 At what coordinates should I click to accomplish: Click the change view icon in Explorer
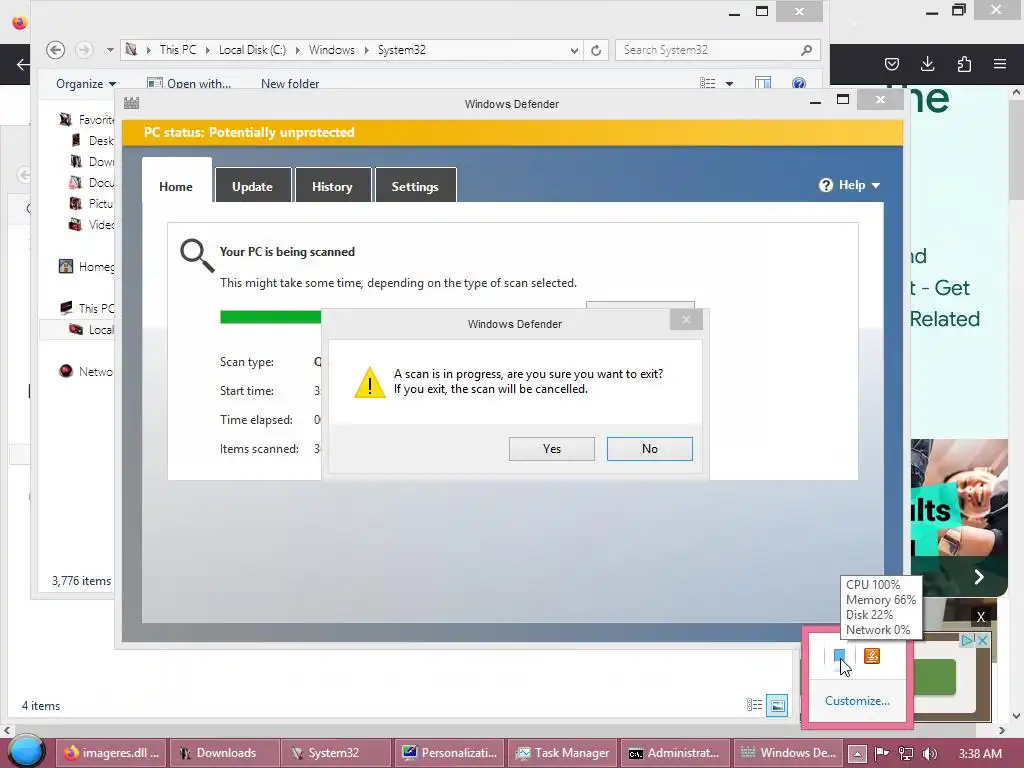pyautogui.click(x=707, y=83)
